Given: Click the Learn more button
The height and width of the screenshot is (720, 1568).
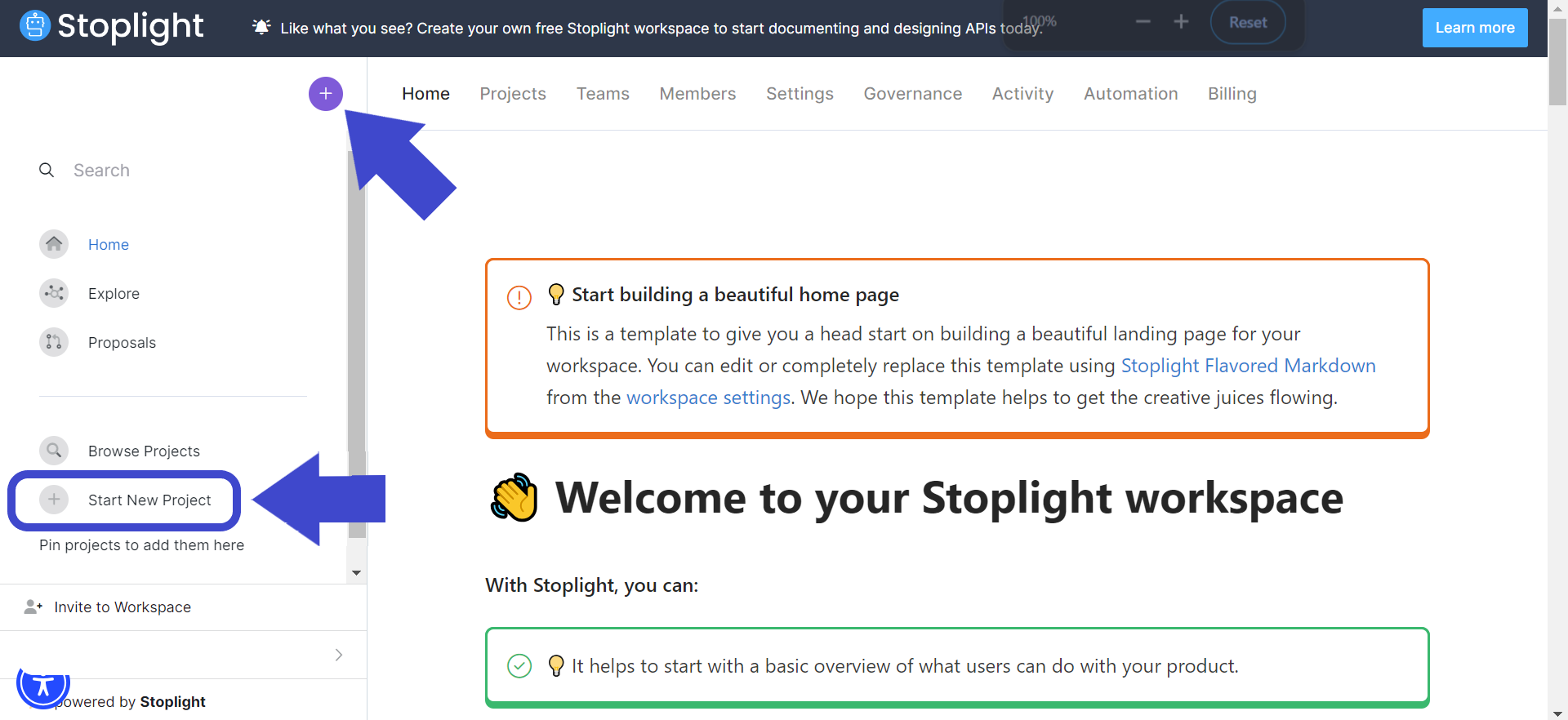Looking at the screenshot, I should coord(1475,28).
